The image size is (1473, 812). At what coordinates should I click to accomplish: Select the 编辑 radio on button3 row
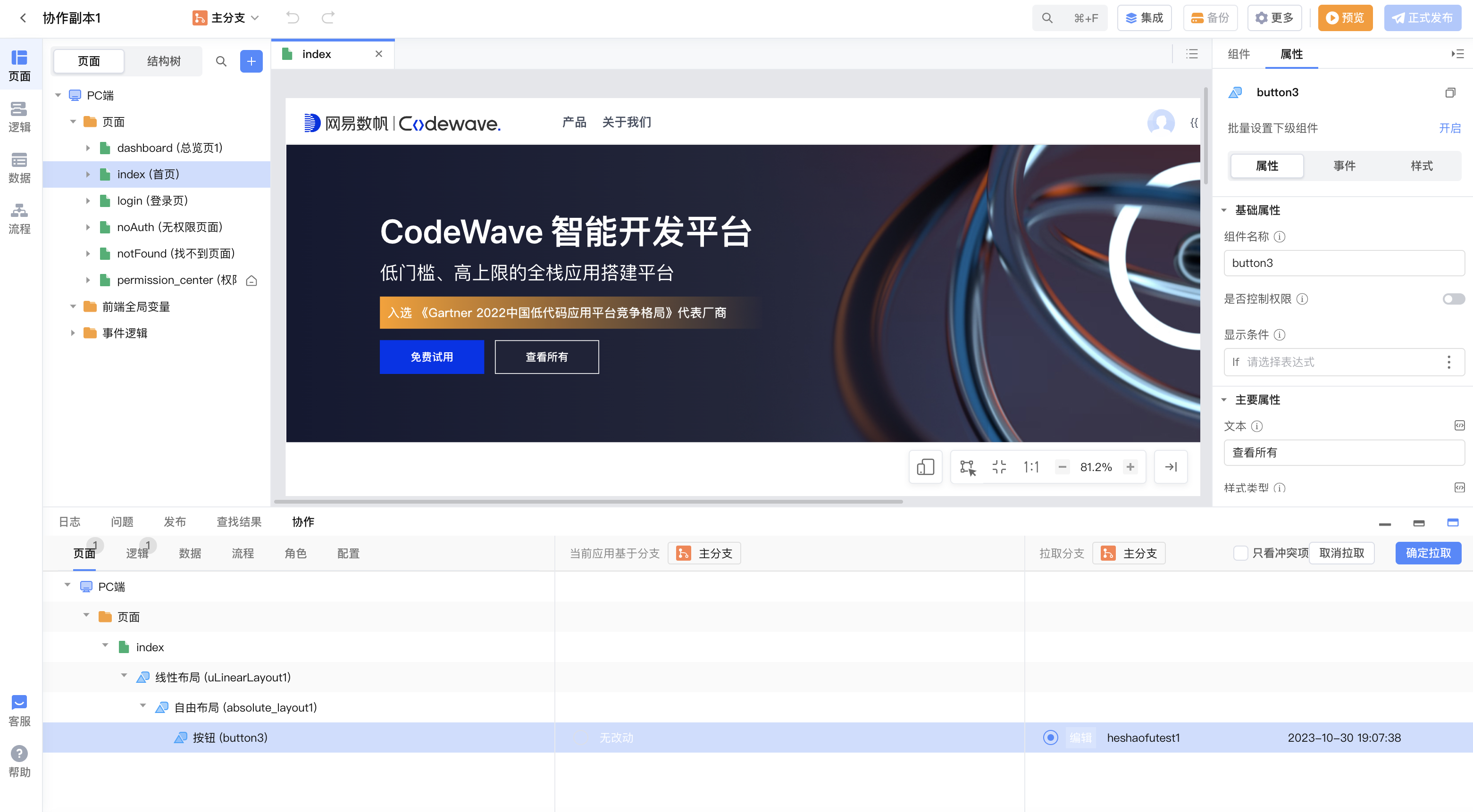1050,737
